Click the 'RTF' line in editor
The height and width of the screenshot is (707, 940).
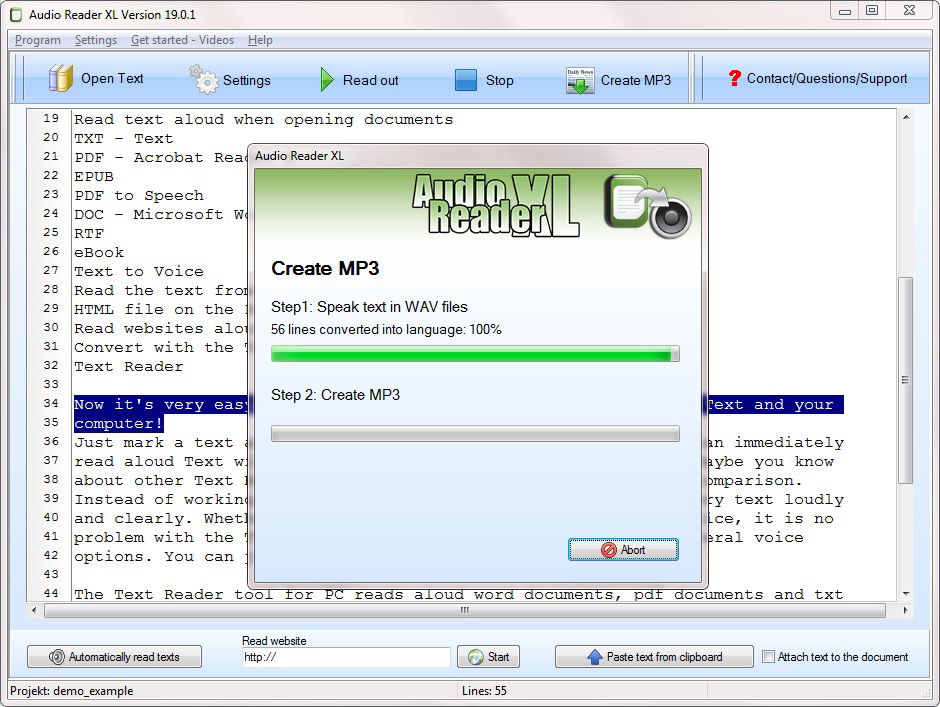(89, 233)
